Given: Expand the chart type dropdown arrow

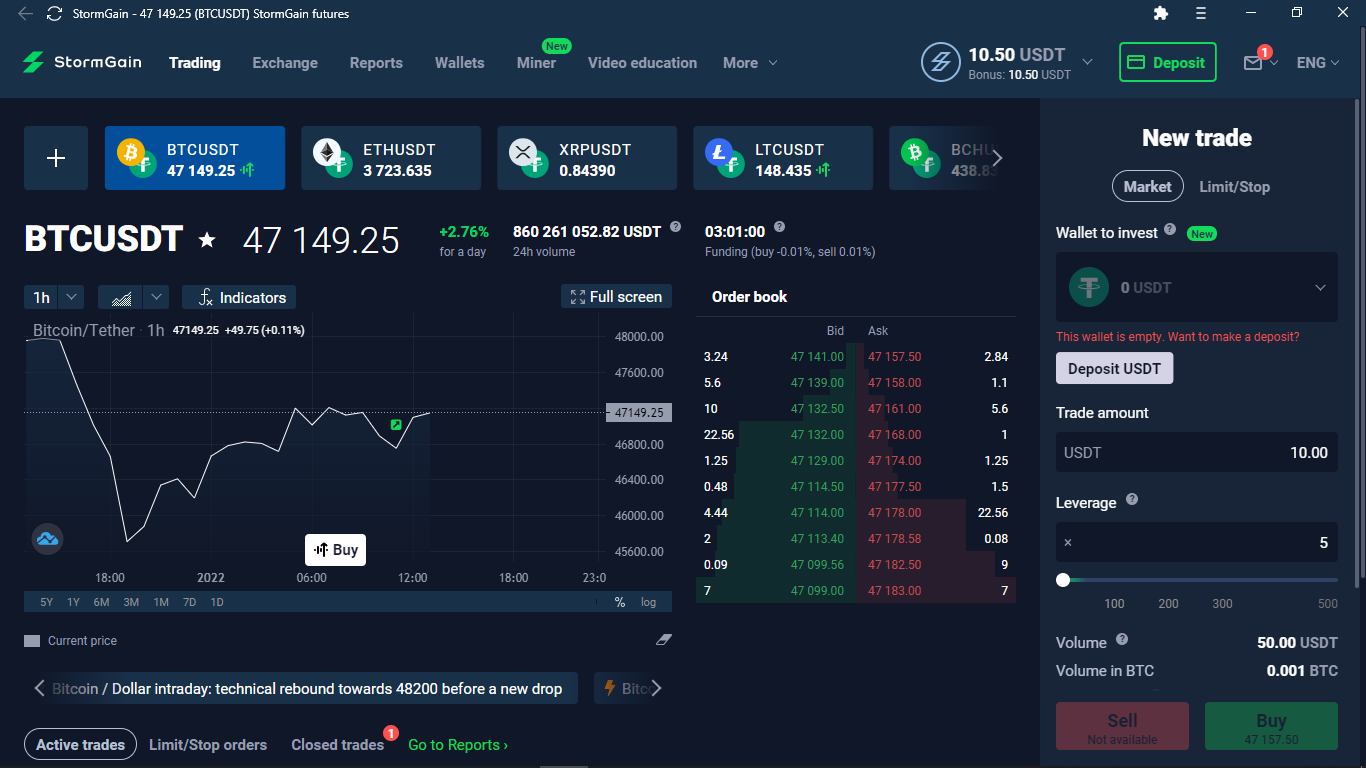Looking at the screenshot, I should pyautogui.click(x=156, y=297).
